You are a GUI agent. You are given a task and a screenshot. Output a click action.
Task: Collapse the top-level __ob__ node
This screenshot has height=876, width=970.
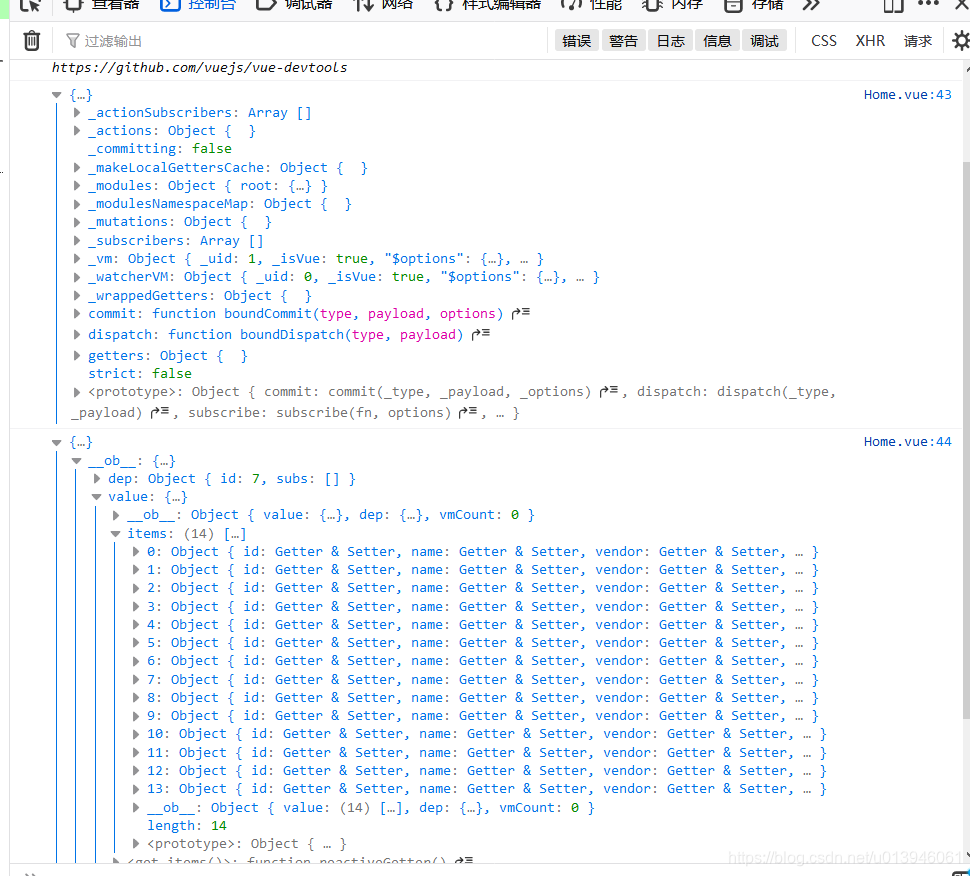[x=77, y=461]
